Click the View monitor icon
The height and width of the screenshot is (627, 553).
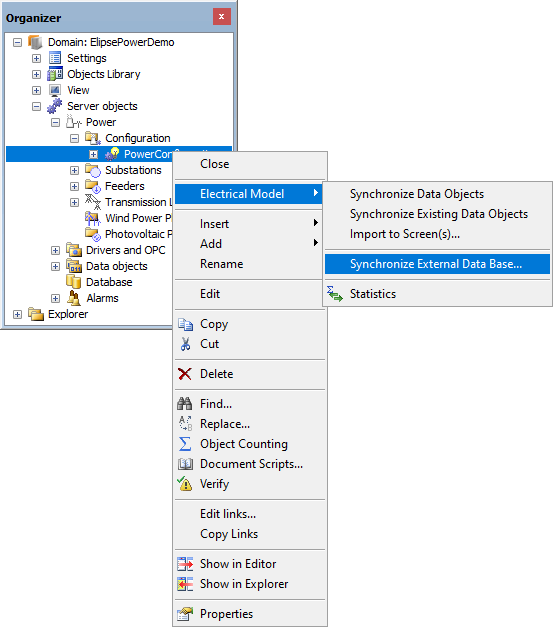click(55, 90)
